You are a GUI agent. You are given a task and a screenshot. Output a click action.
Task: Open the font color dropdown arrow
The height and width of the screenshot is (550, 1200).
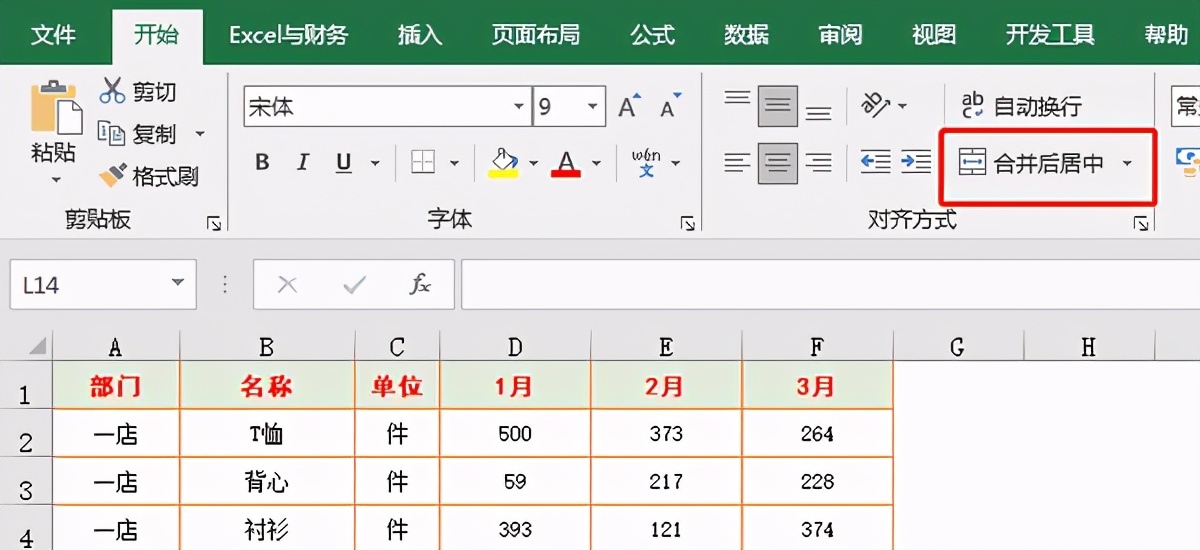597,163
